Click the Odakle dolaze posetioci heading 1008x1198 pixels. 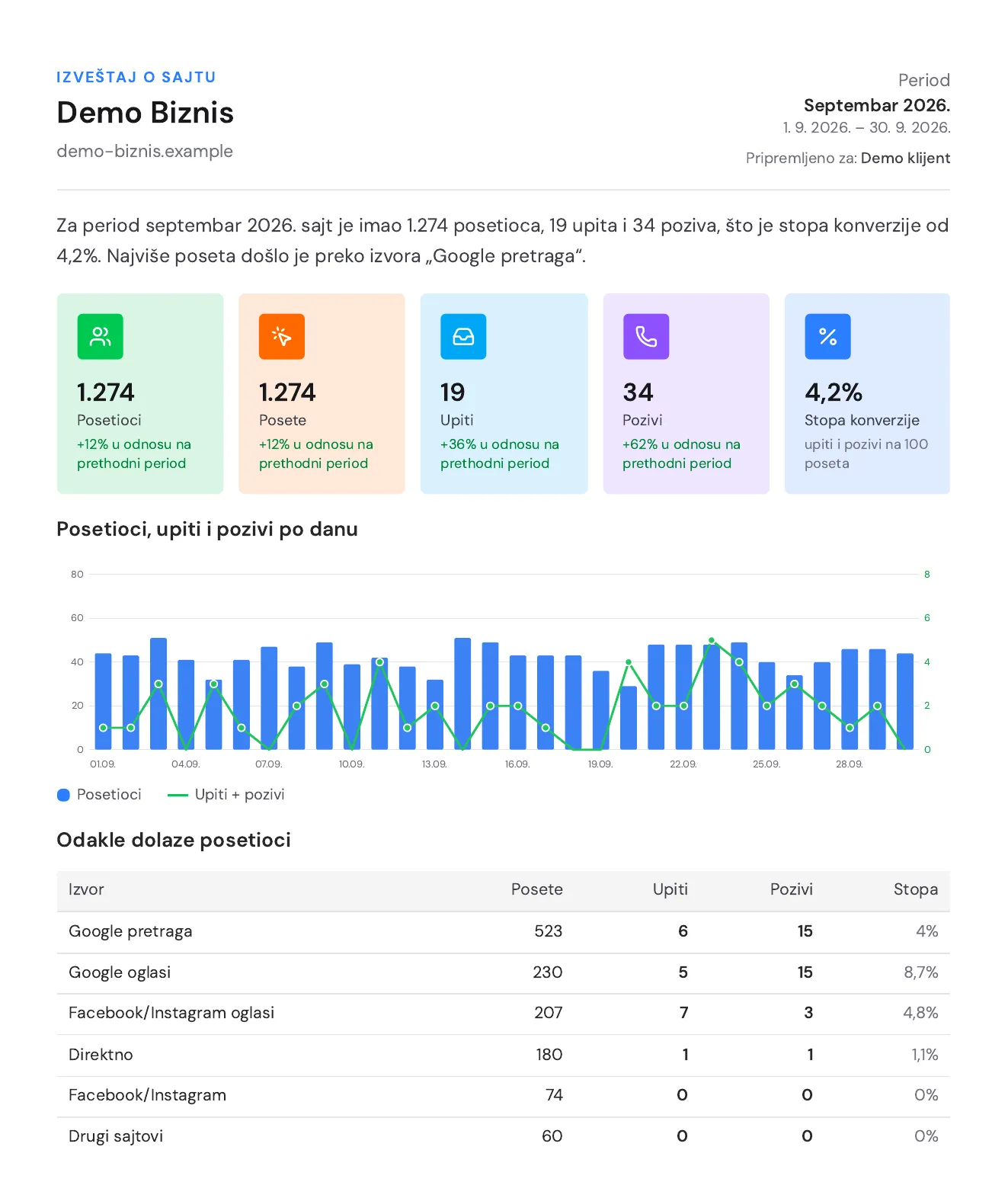tap(174, 840)
